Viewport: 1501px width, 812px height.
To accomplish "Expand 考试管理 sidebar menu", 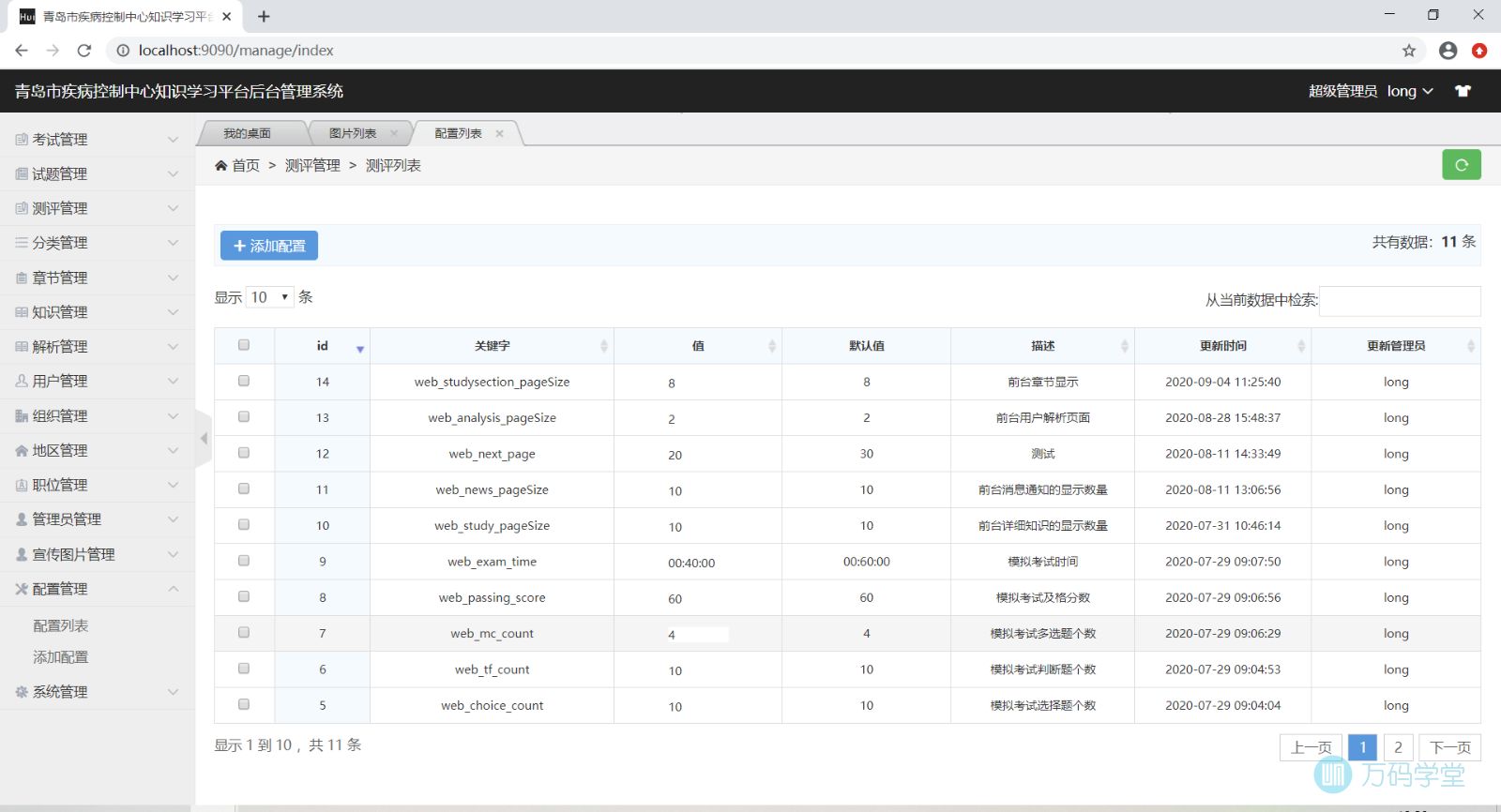I will coord(98,140).
